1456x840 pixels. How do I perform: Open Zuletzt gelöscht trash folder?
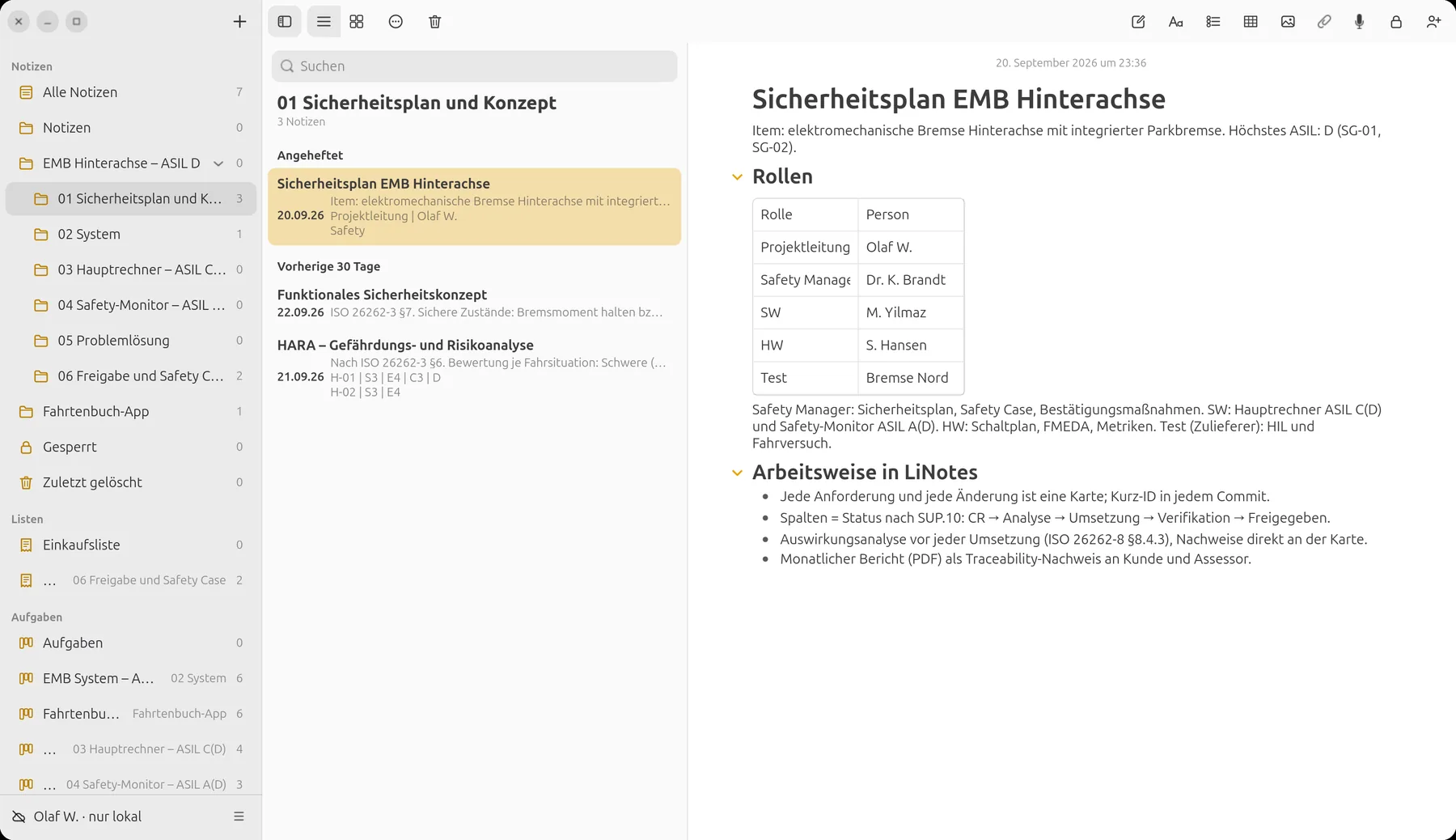(131, 482)
